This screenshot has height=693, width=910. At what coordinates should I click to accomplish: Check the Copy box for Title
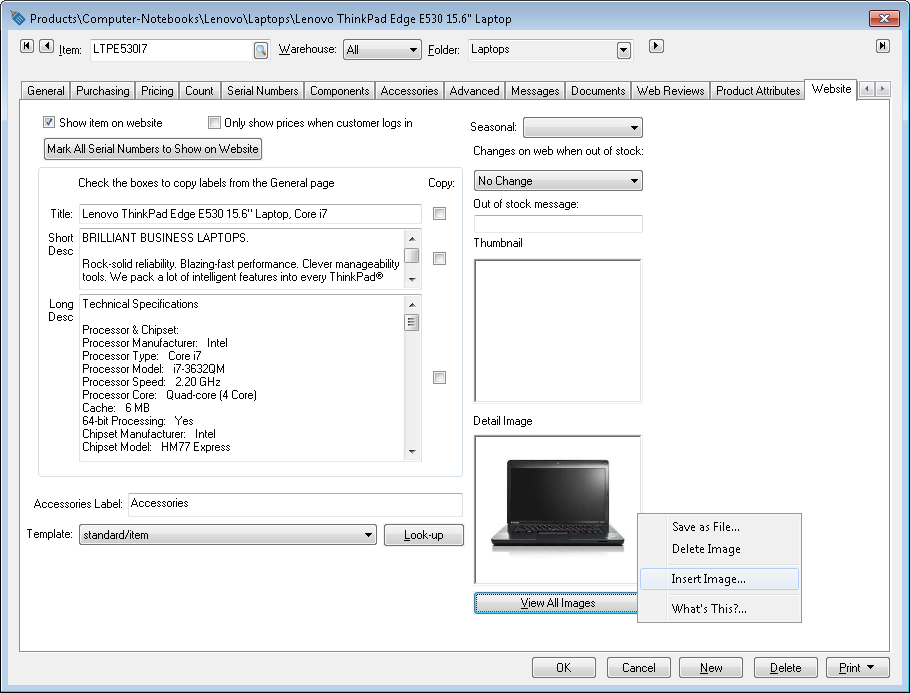439,214
